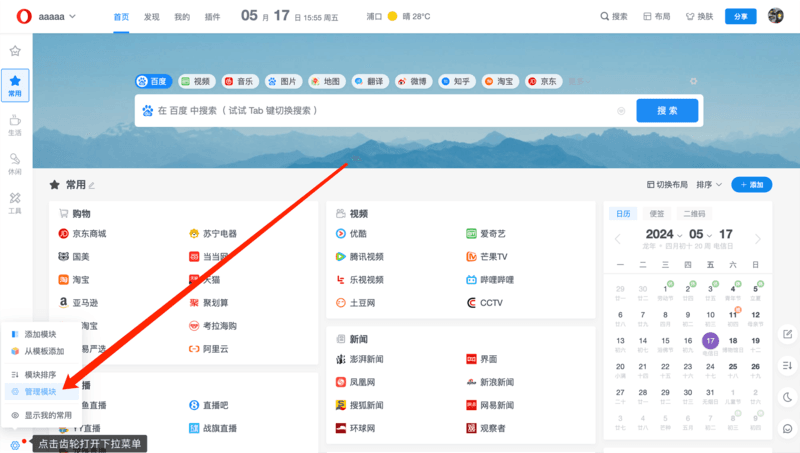The image size is (800, 453).
Task: Open the 亚马逊 link
Action: [x=79, y=303]
